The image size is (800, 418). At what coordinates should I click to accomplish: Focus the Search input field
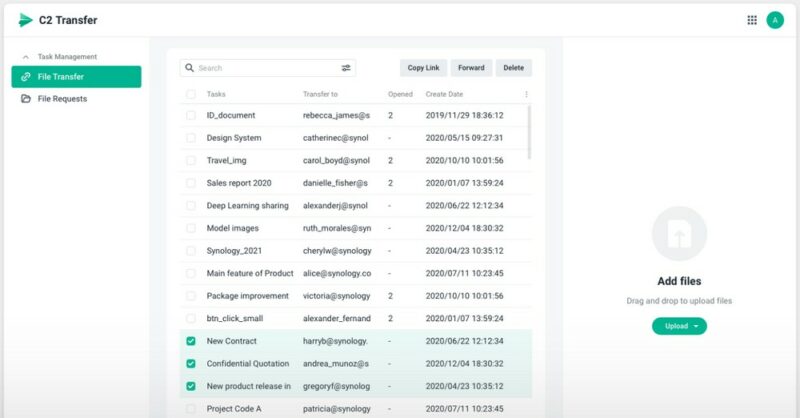[268, 68]
